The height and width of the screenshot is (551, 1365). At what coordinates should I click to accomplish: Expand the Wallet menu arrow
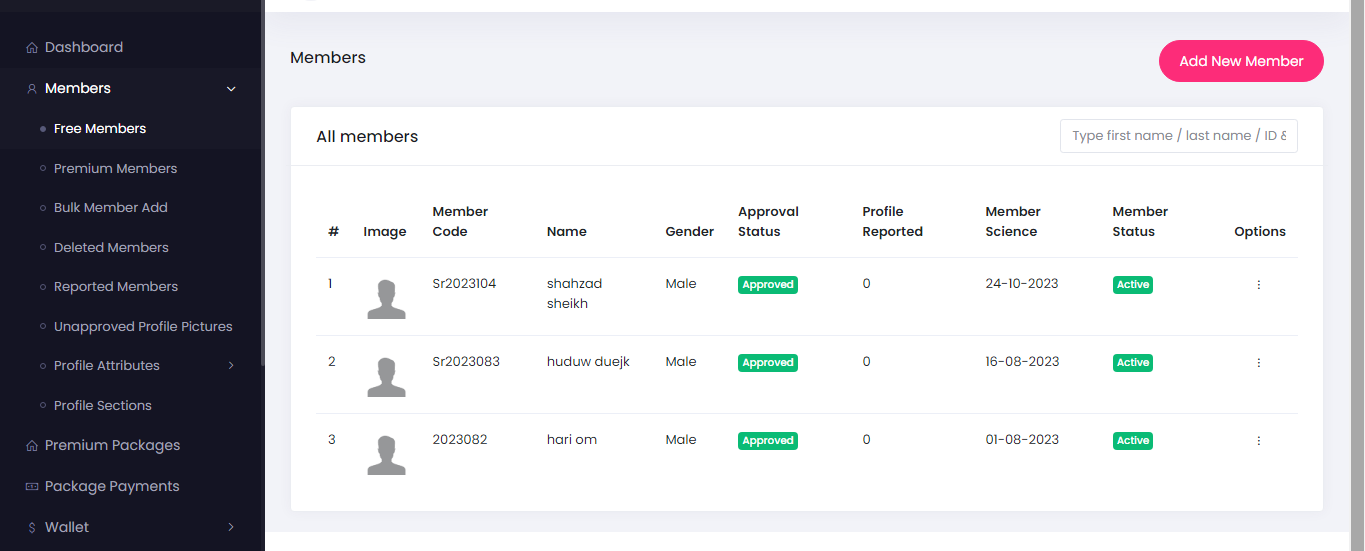click(x=231, y=527)
